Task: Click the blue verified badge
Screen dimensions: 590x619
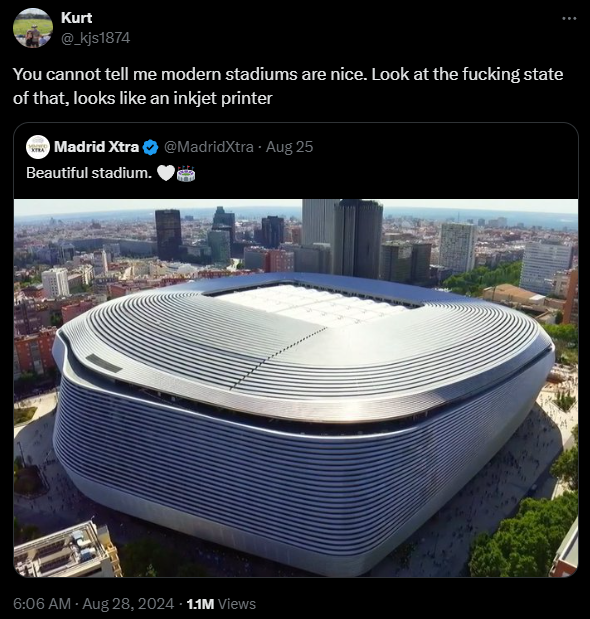Action: pyautogui.click(x=150, y=147)
